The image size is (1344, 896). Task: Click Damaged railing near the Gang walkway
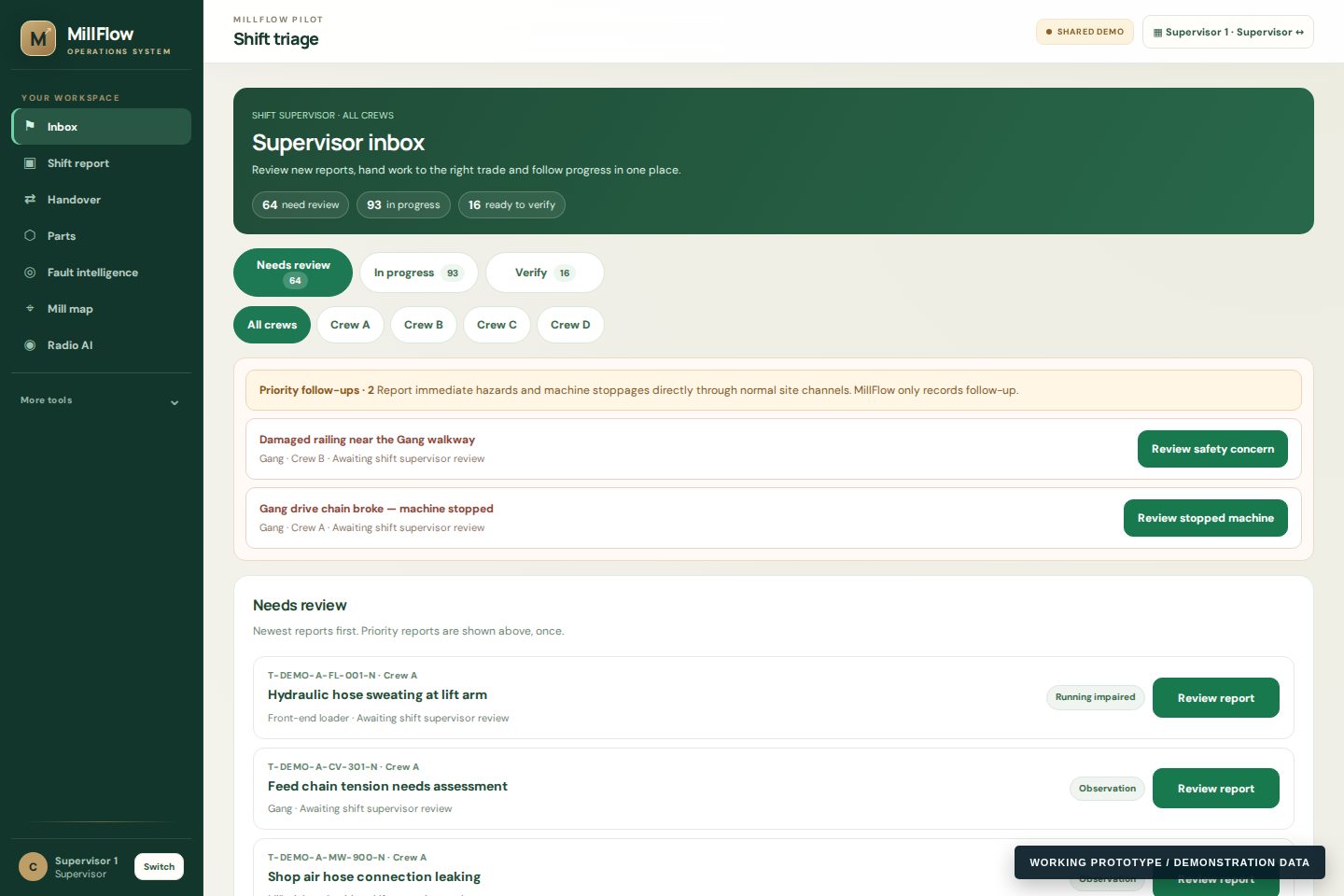pos(367,440)
